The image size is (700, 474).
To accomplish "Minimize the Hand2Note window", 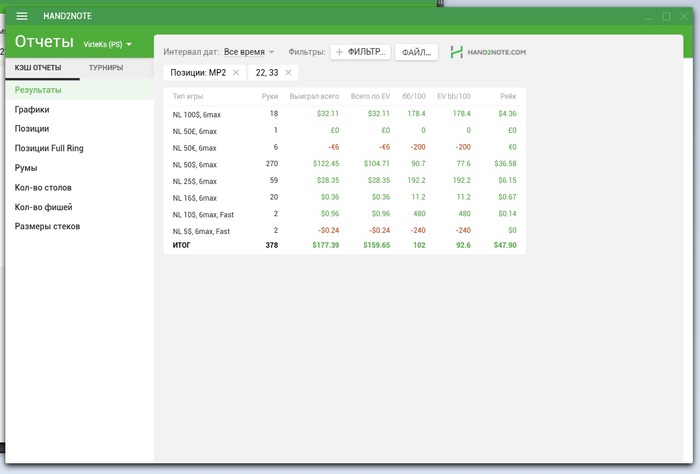I will pyautogui.click(x=649, y=17).
